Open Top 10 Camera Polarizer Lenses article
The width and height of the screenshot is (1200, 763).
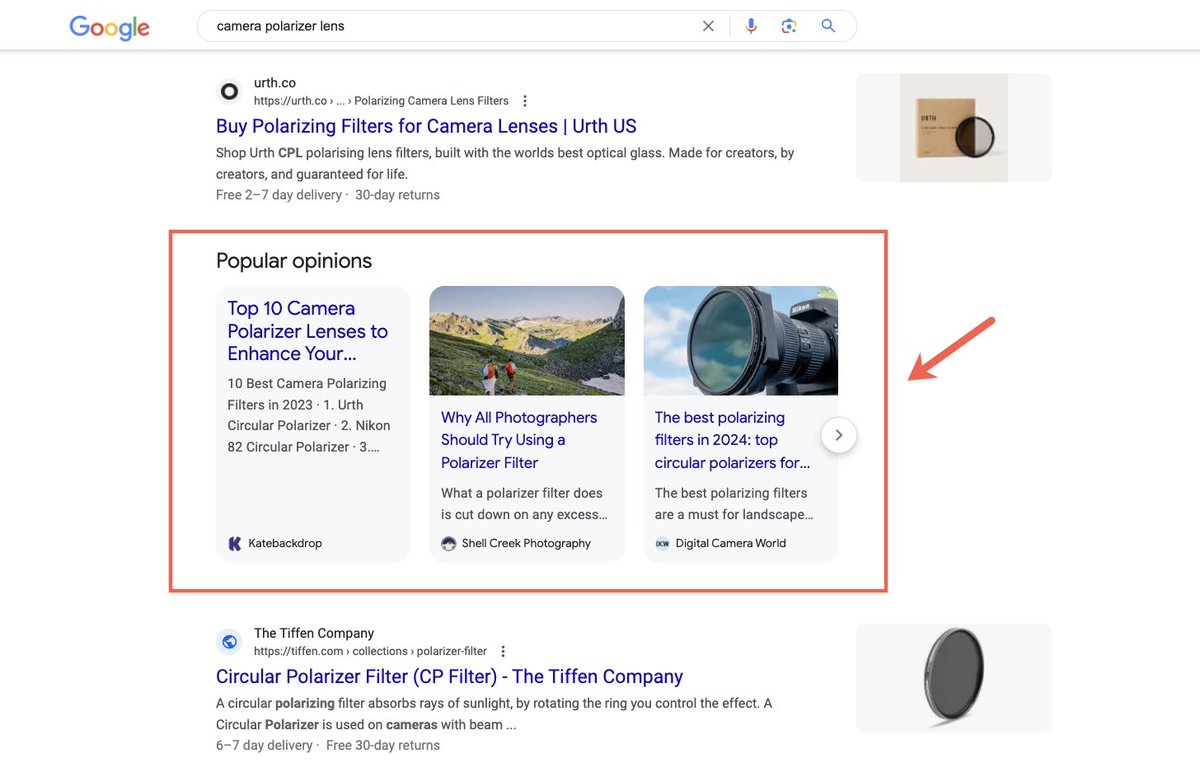(x=308, y=331)
